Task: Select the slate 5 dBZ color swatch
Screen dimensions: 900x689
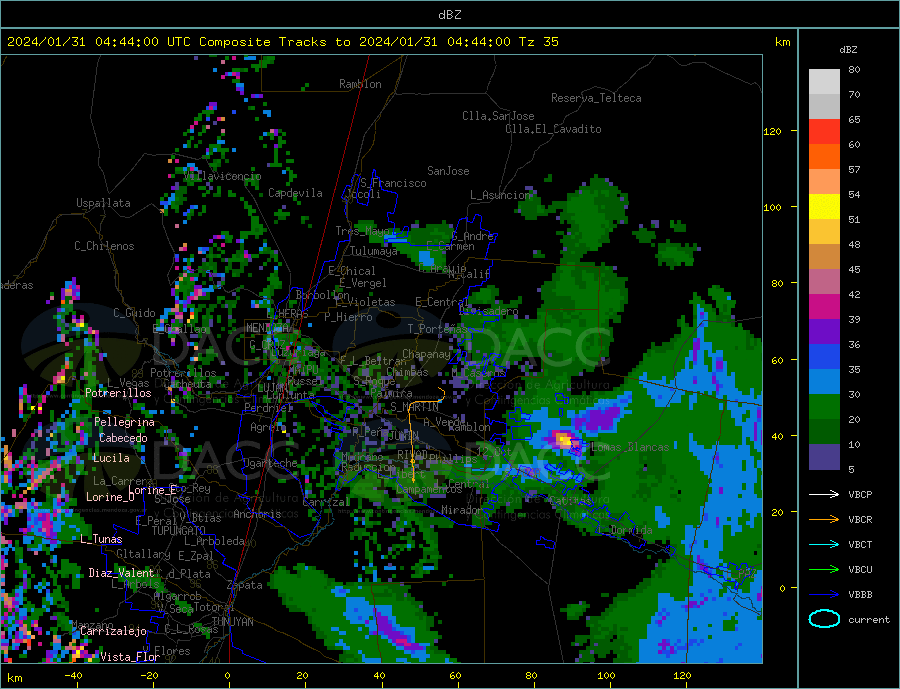Action: pyautogui.click(x=824, y=457)
